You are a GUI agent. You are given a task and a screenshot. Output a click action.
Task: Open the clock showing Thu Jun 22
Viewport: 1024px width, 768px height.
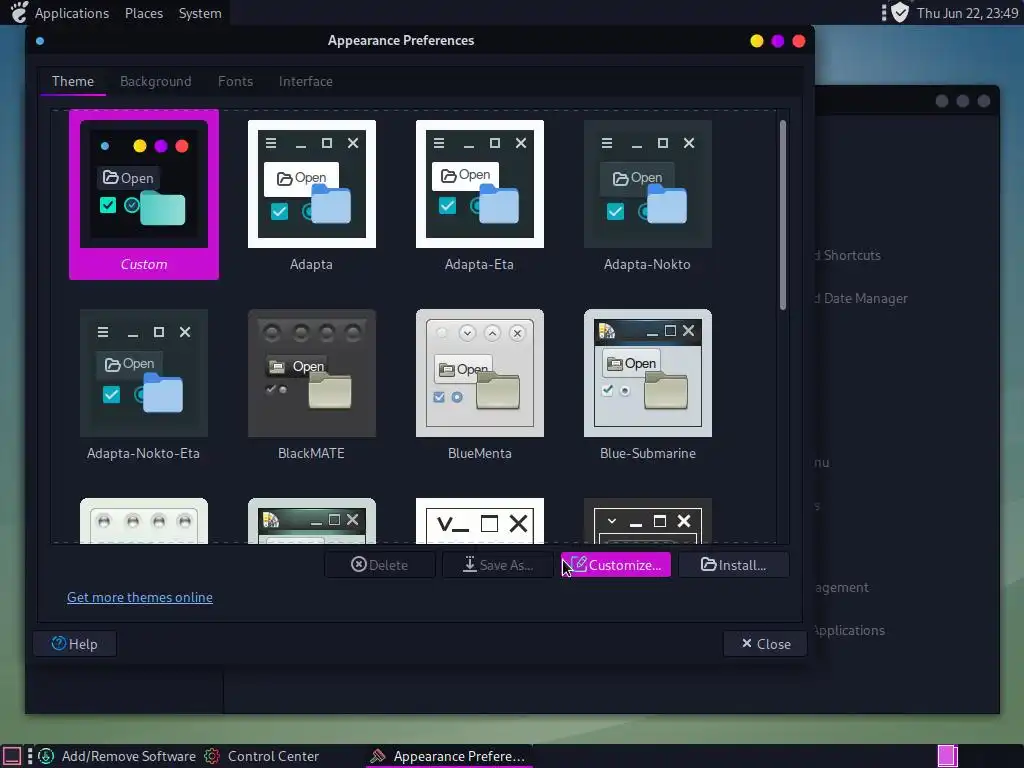[967, 13]
